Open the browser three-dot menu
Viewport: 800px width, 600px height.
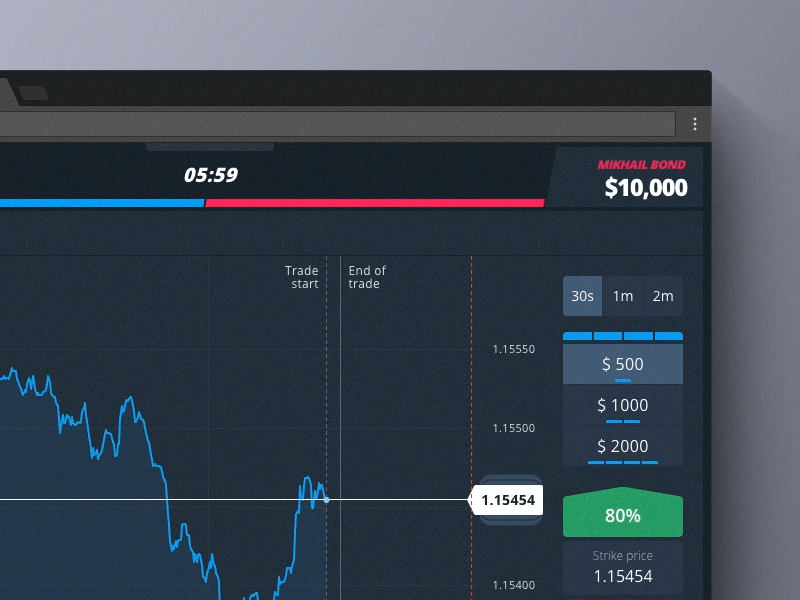click(x=695, y=123)
